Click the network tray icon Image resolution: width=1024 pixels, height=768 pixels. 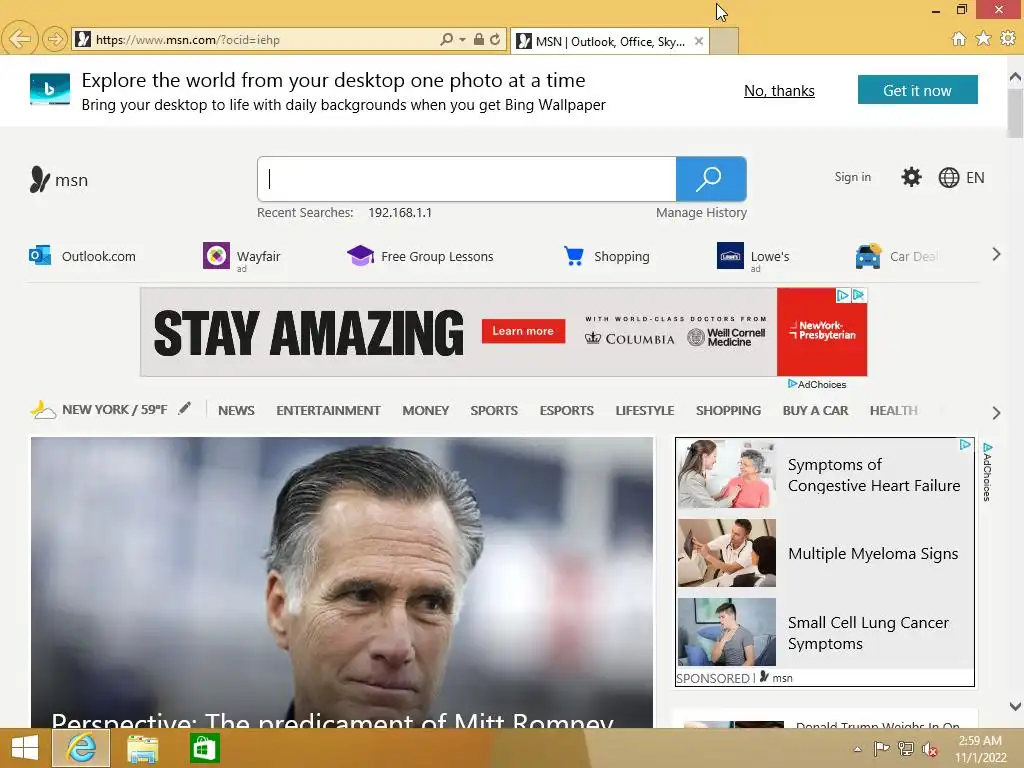[x=906, y=748]
